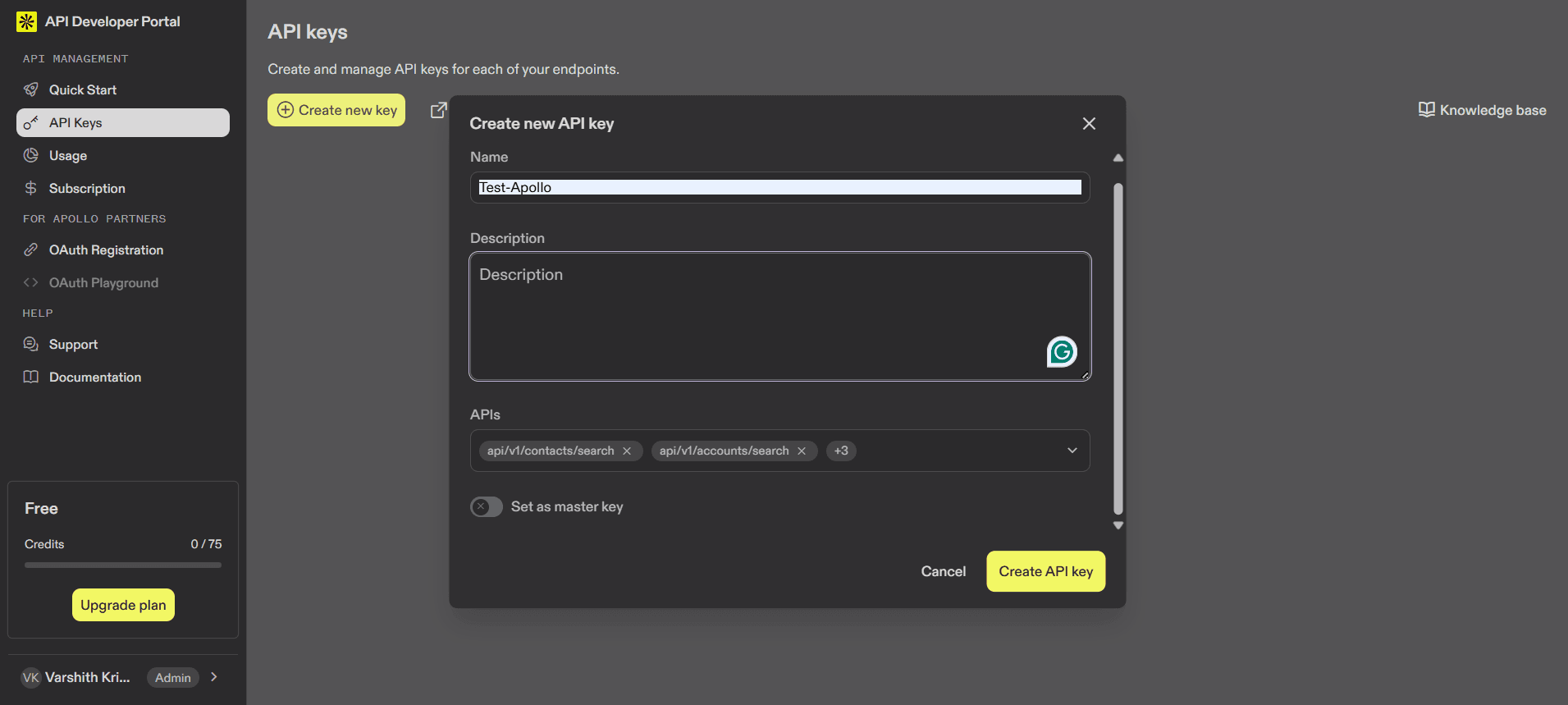Open Usage in sidebar

pos(123,155)
